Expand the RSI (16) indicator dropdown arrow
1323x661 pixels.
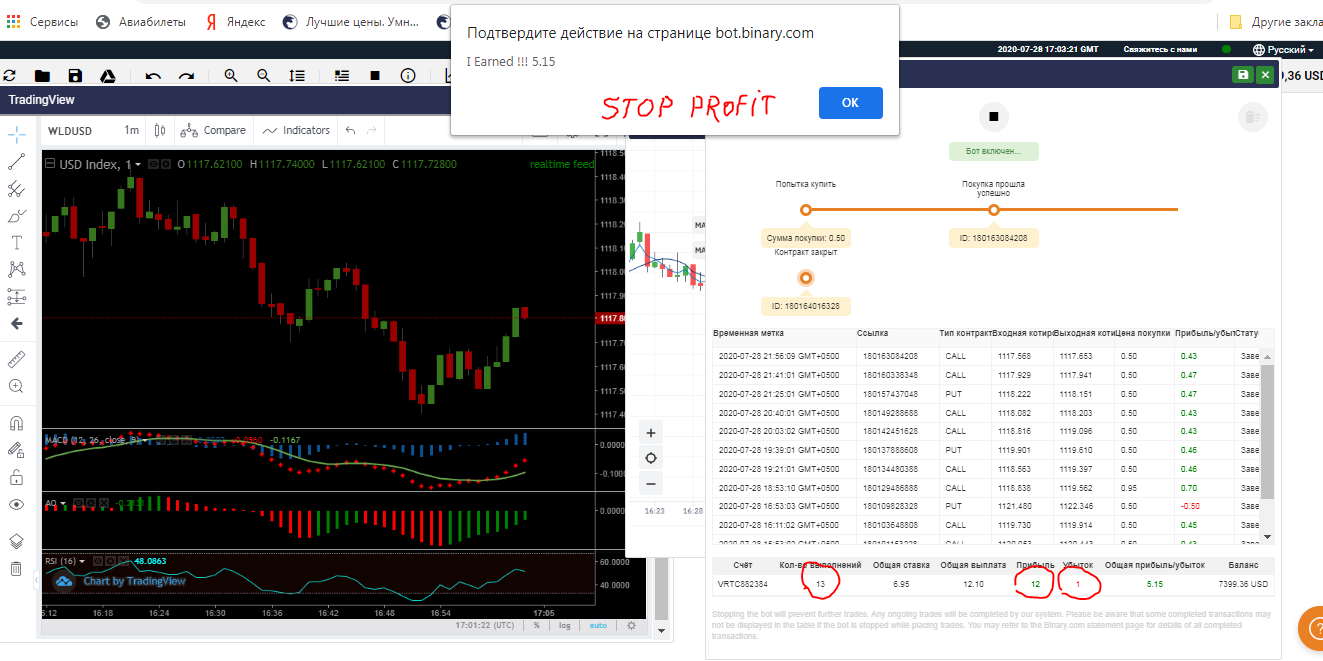84,561
